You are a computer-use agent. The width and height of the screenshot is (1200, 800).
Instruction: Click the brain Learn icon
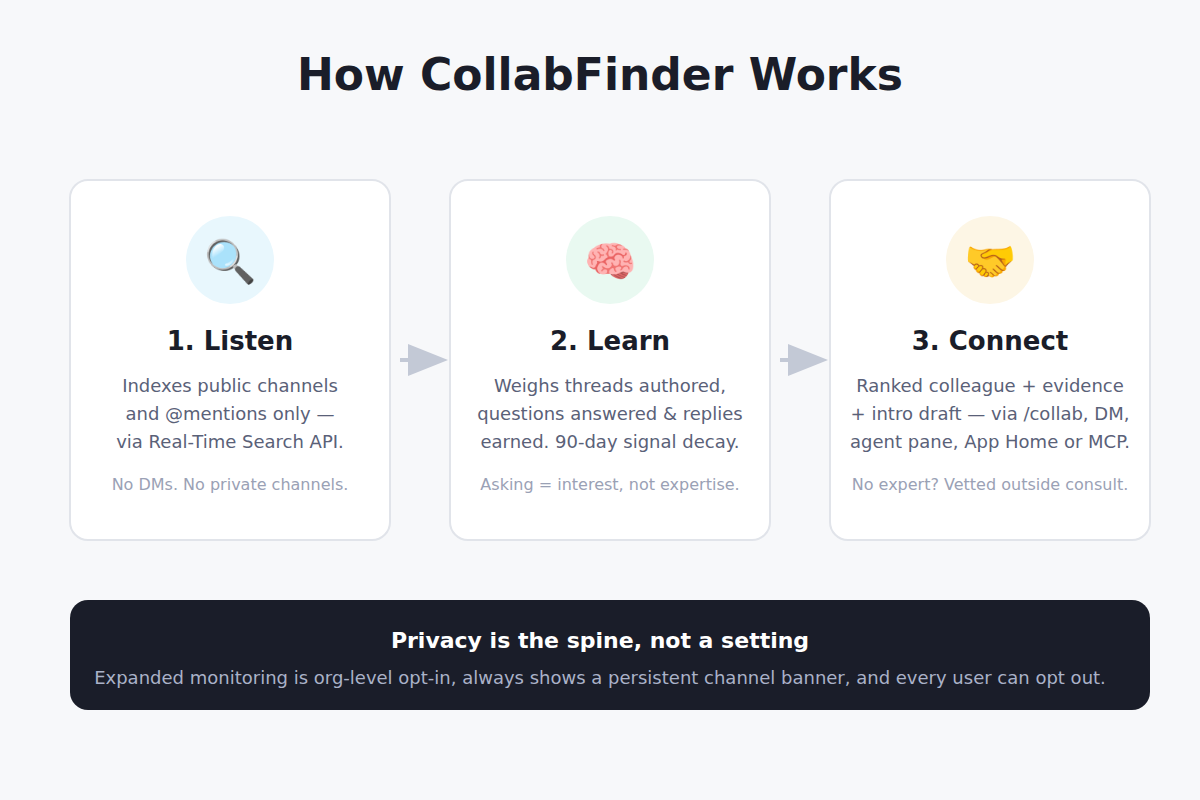[x=610, y=260]
